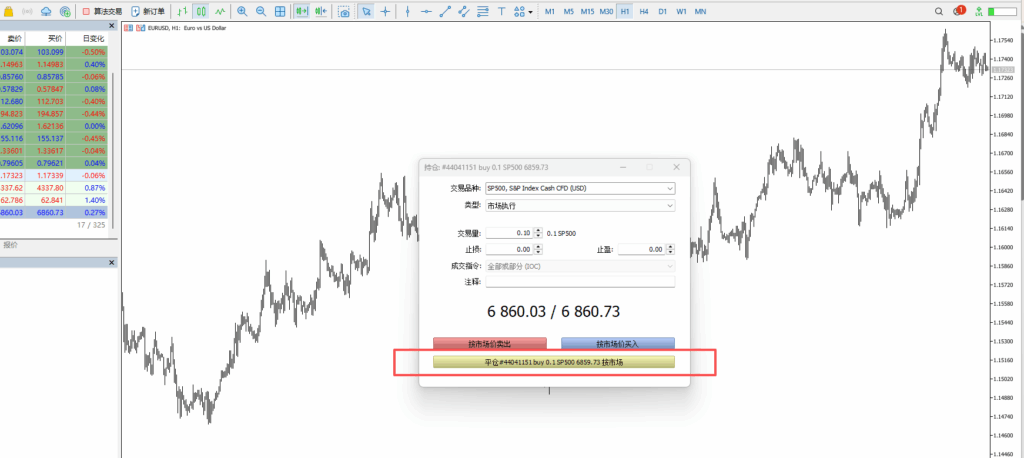The width and height of the screenshot is (1024, 458).
Task: Switch to the H4 timeframe
Action: pyautogui.click(x=644, y=11)
